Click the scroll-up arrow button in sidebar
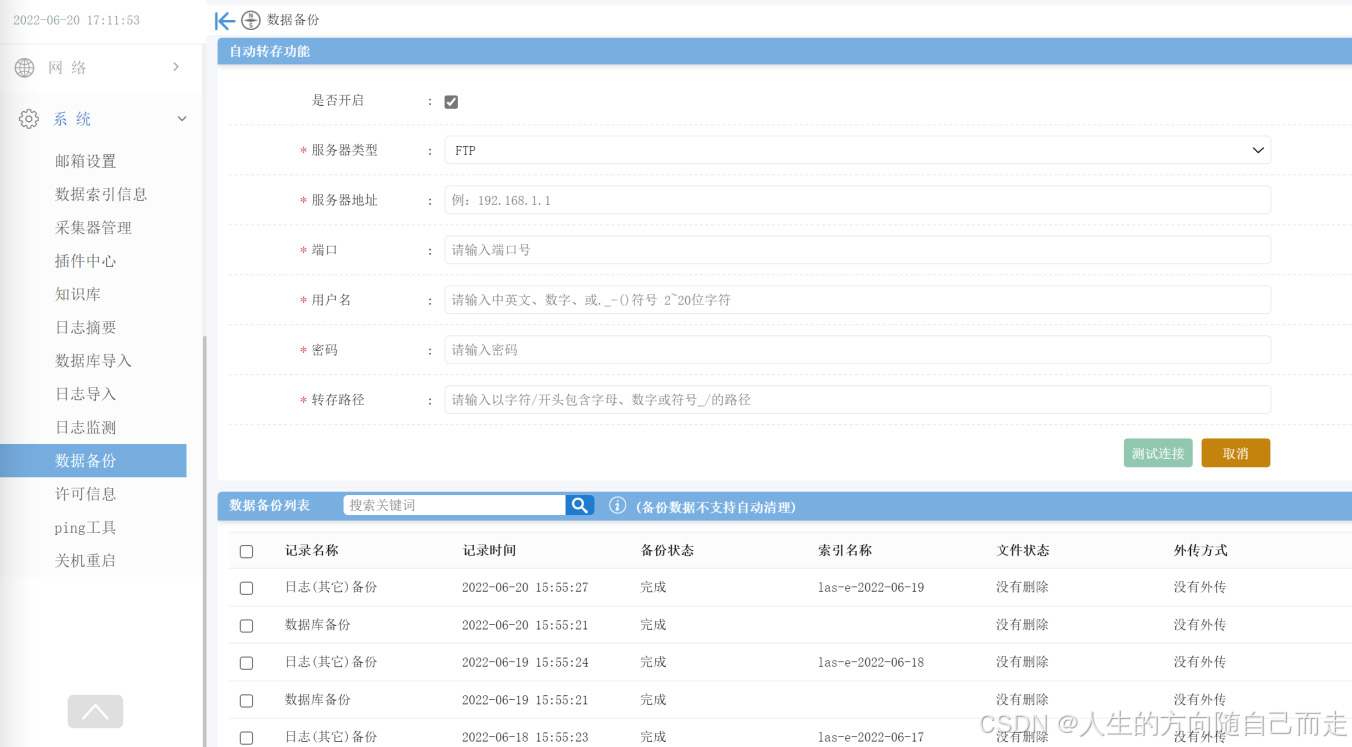 (x=95, y=712)
